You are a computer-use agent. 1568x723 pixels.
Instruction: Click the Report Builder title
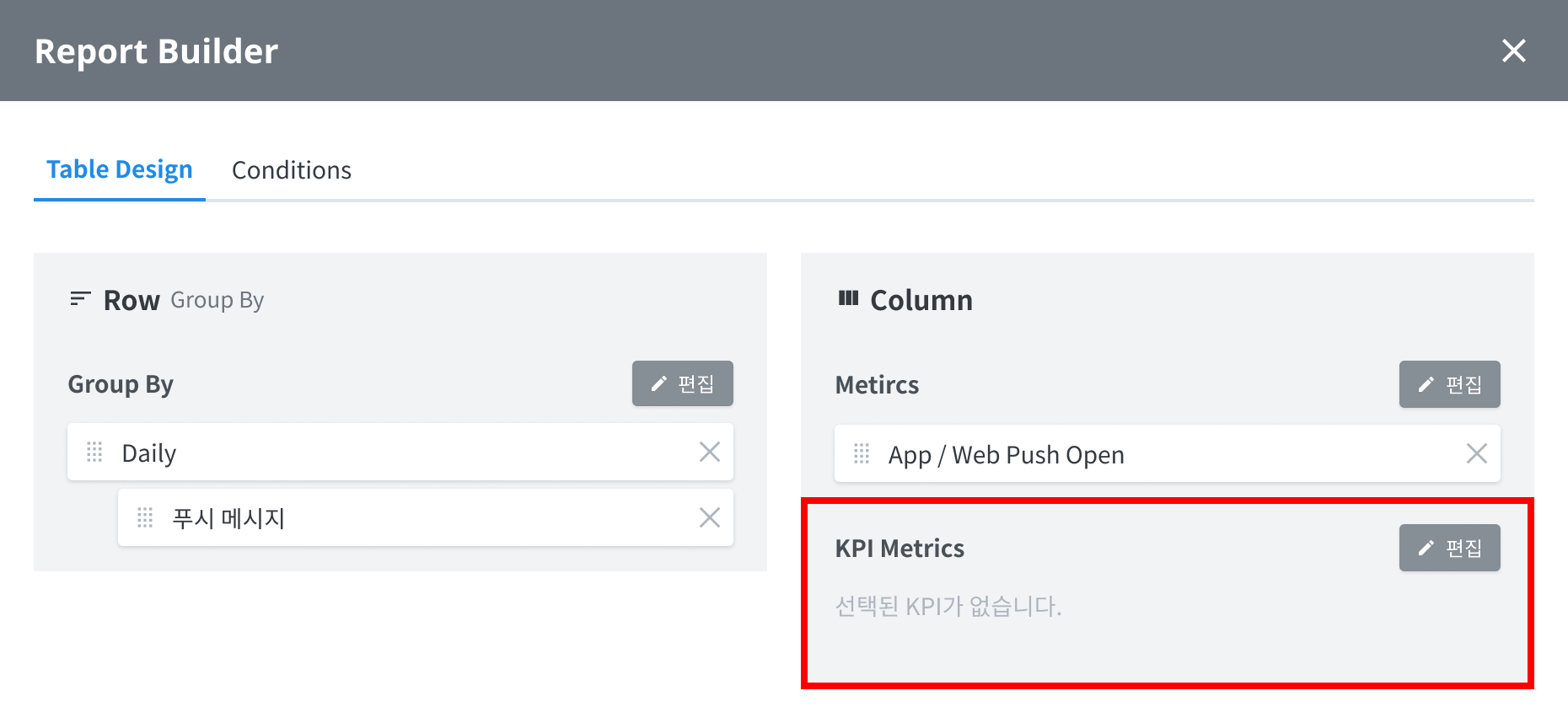pyautogui.click(x=156, y=51)
